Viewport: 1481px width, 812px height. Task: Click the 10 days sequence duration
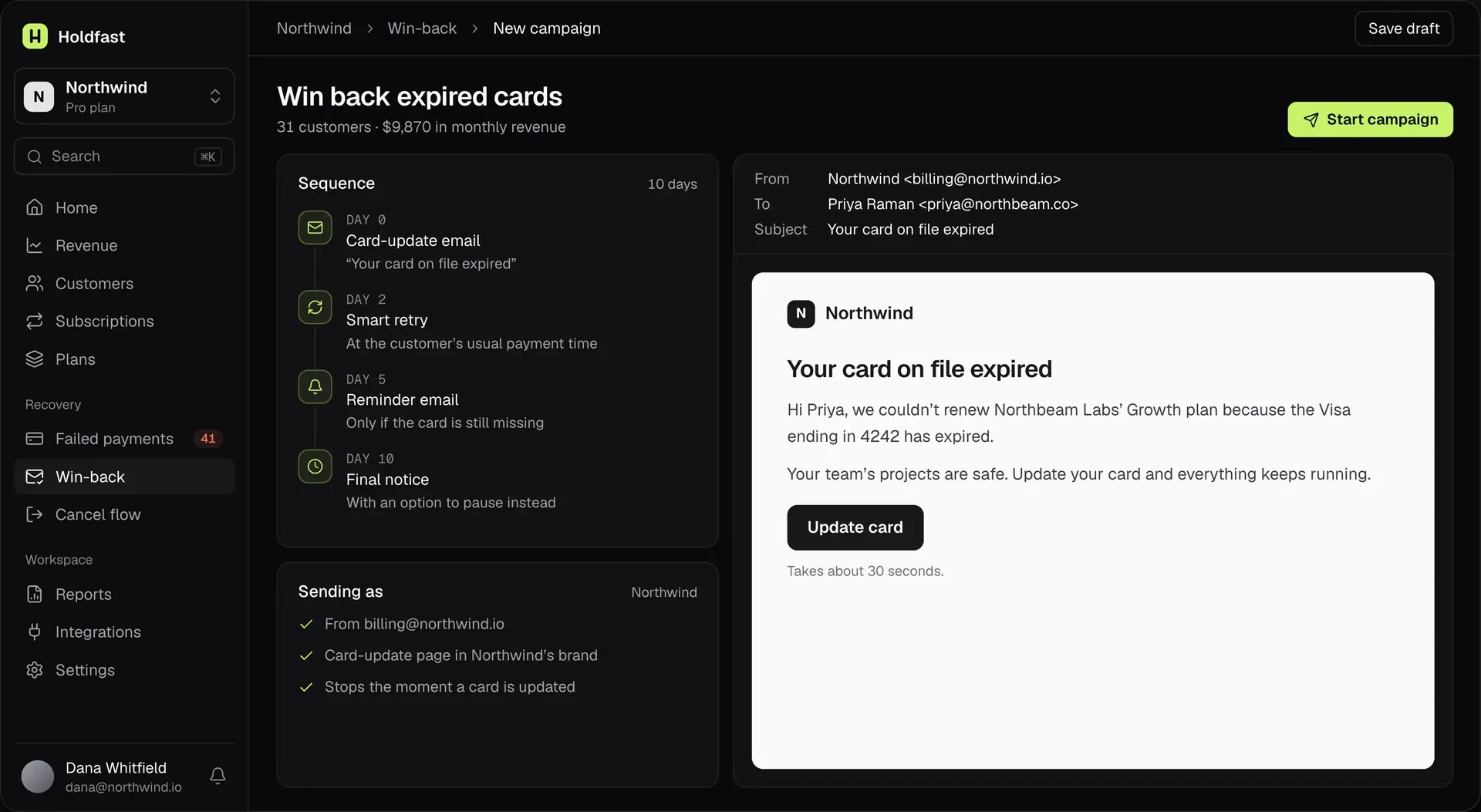click(x=672, y=184)
